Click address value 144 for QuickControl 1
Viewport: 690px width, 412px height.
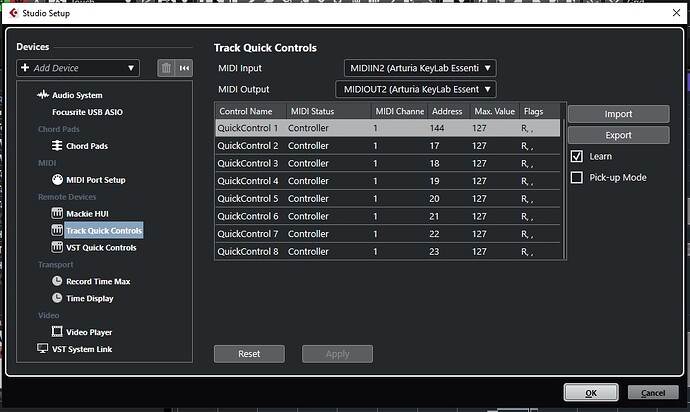(437, 128)
